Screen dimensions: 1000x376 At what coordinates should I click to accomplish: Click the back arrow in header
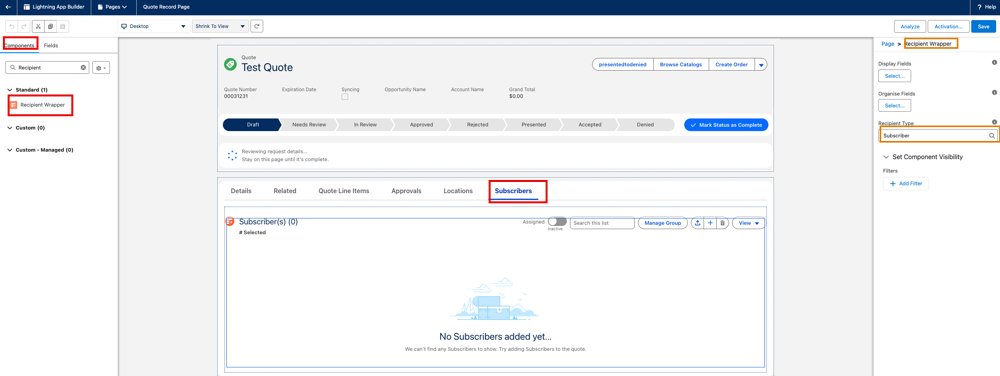tap(8, 7)
